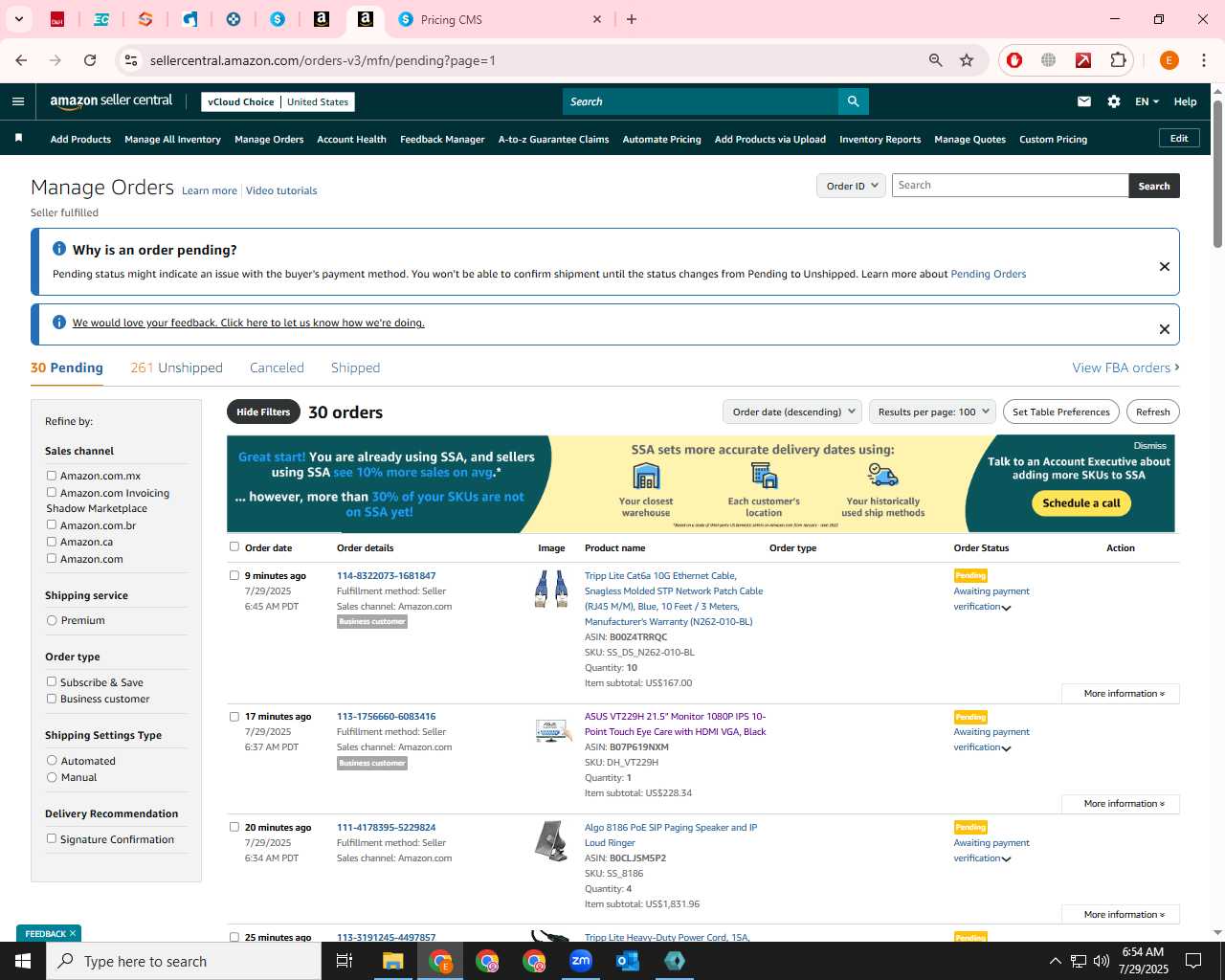Close the Pricing CMS tab
Screen dimensions: 1225x980
(597, 19)
